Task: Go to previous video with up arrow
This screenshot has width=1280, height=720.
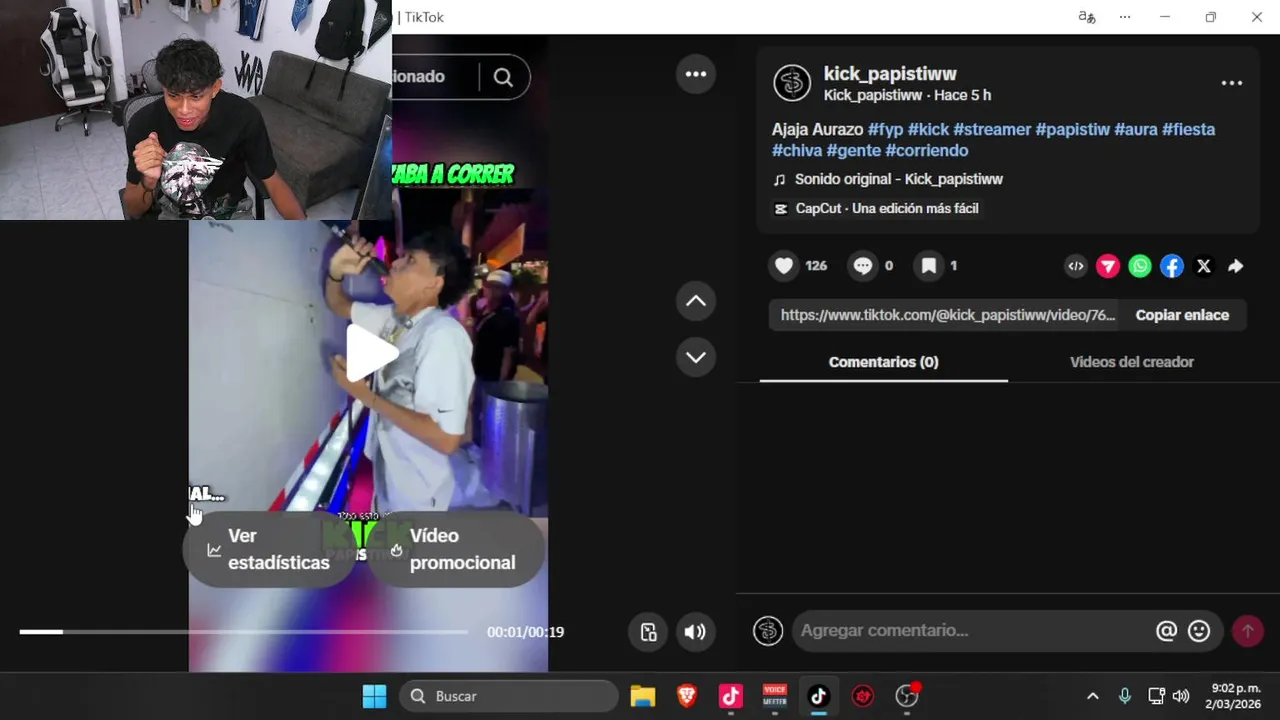Action: [x=696, y=301]
